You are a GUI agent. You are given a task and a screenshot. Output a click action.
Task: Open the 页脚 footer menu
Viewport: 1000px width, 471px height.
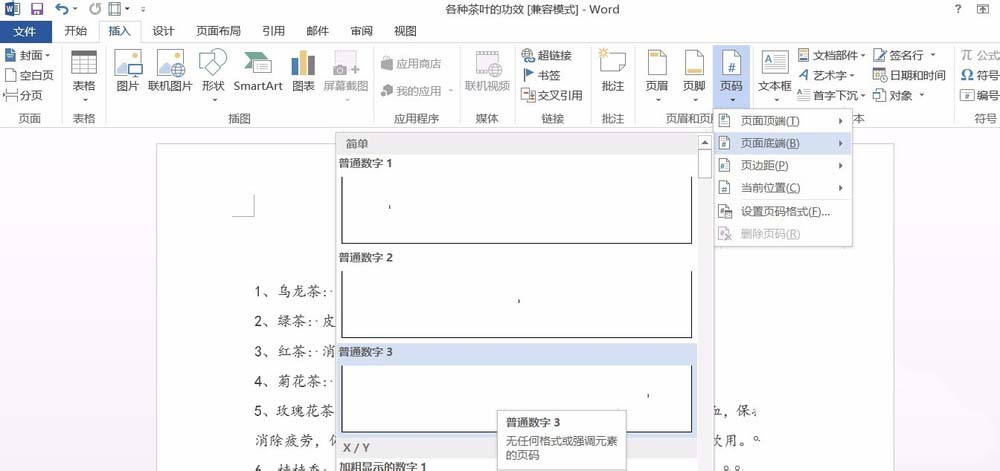point(694,76)
